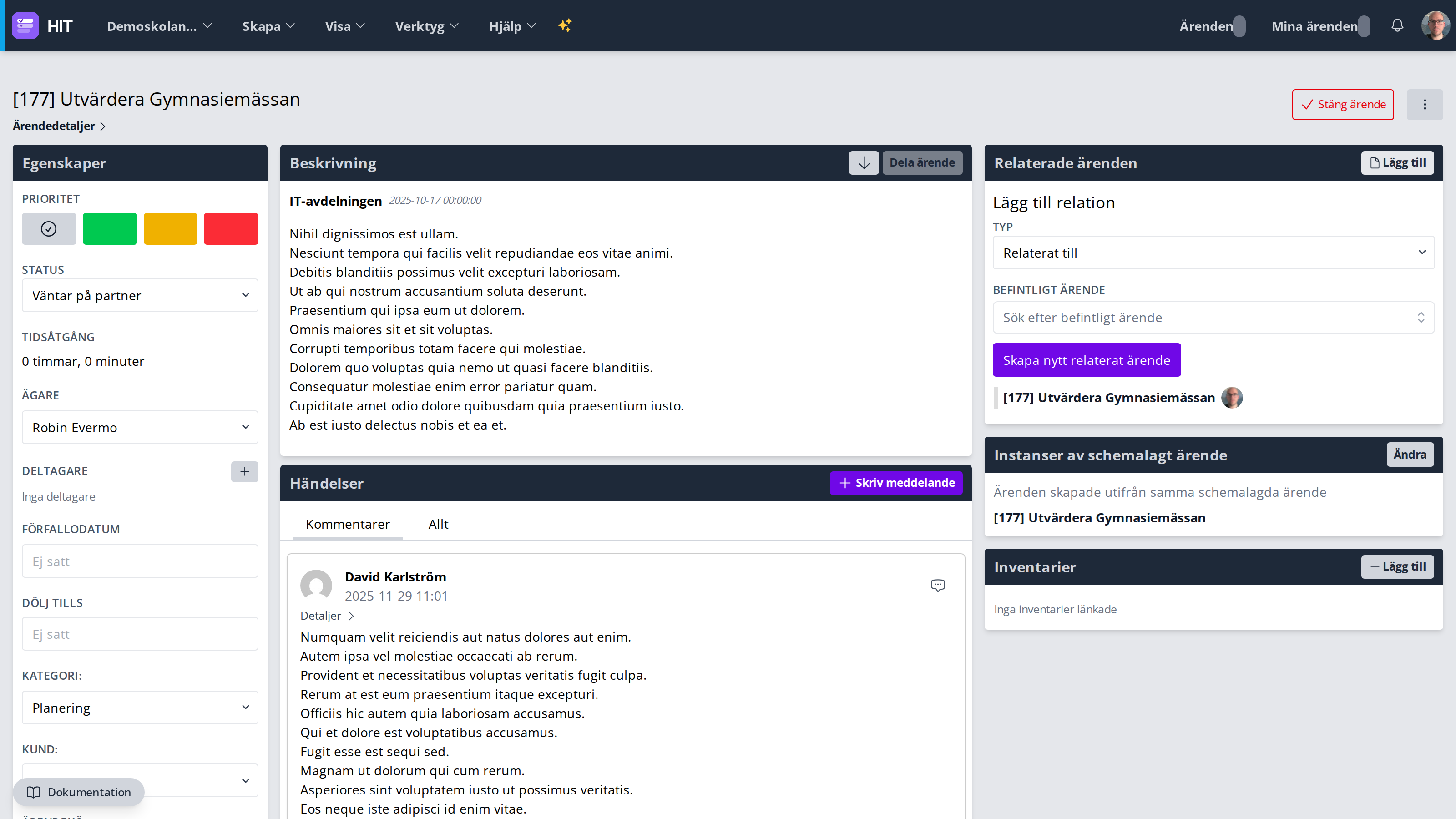This screenshot has width=1456, height=819.
Task: Select the no-priority checkmark option
Action: point(49,229)
